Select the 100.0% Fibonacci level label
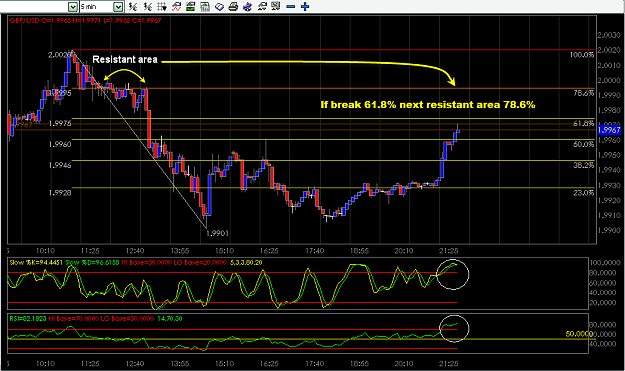Viewport: 625px width, 371px height. pyautogui.click(x=582, y=55)
